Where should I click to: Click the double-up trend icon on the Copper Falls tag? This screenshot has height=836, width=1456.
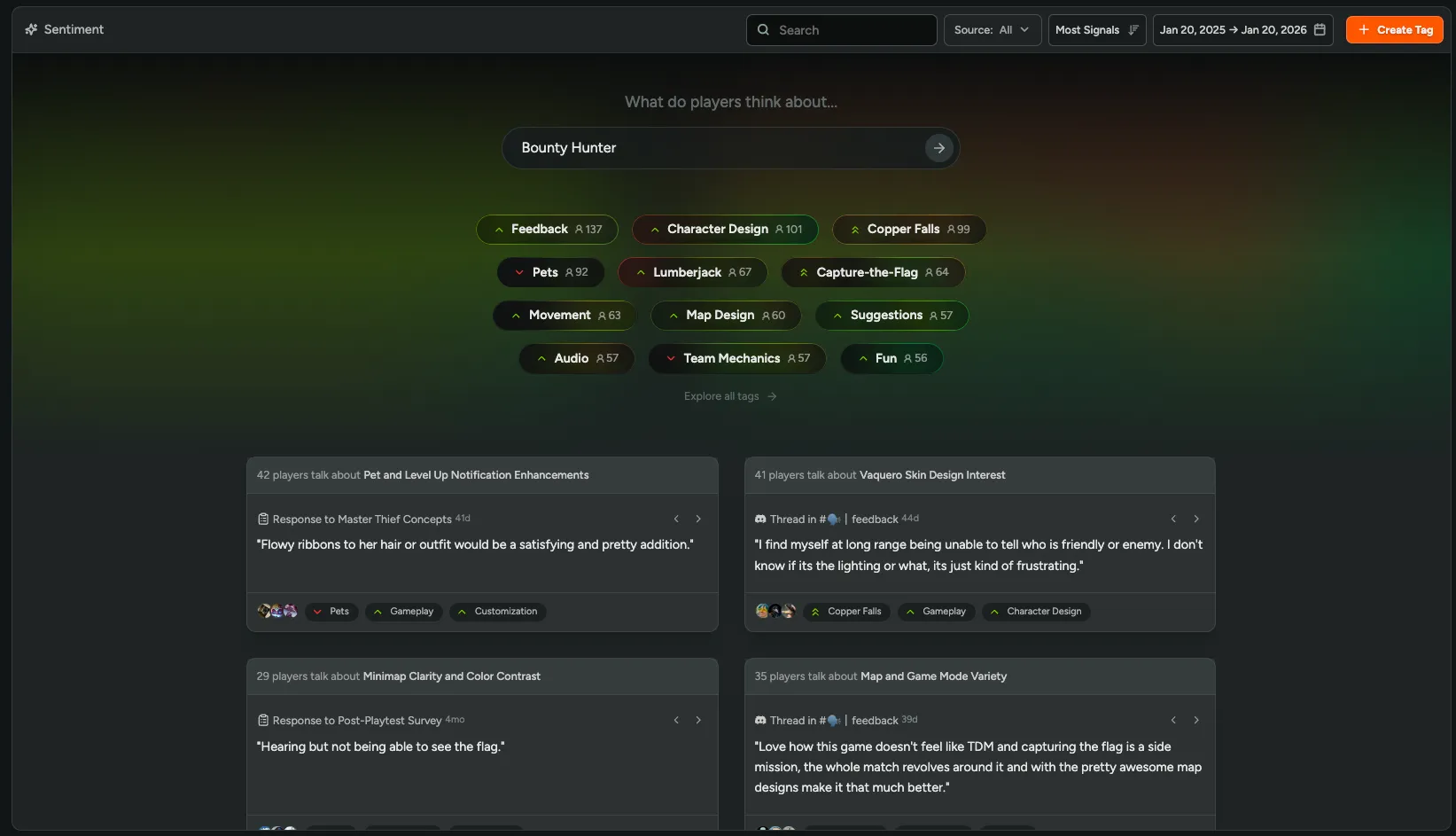coord(855,229)
